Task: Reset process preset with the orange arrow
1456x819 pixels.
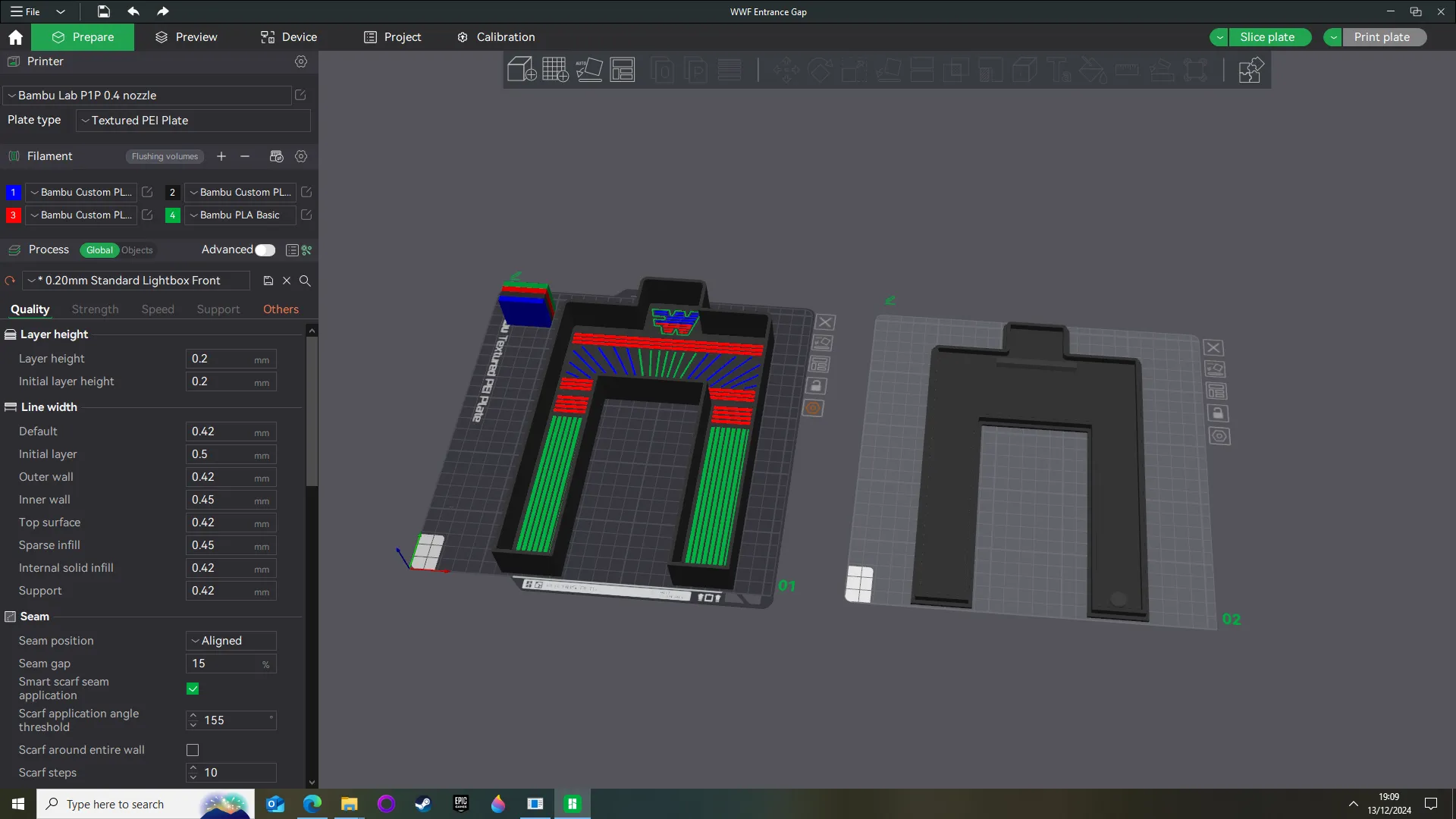Action: [x=10, y=281]
